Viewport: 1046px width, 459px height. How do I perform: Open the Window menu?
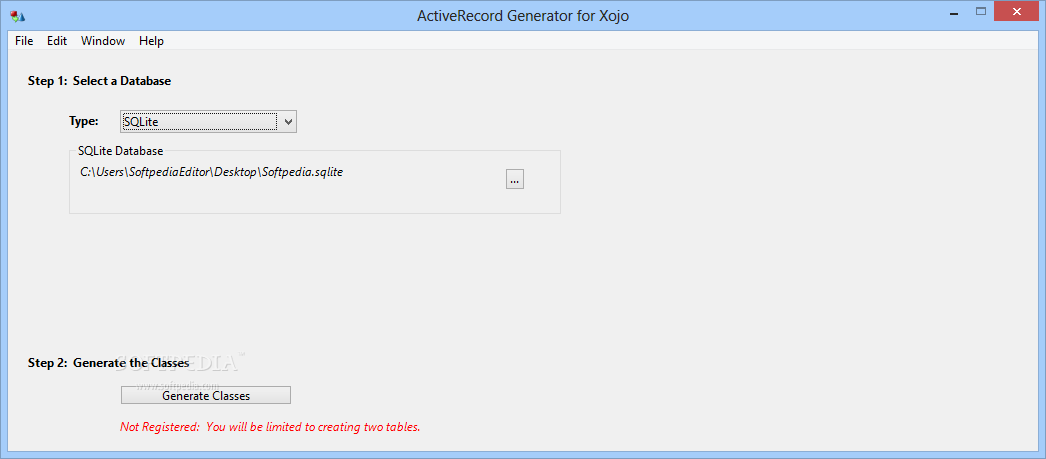click(x=103, y=41)
